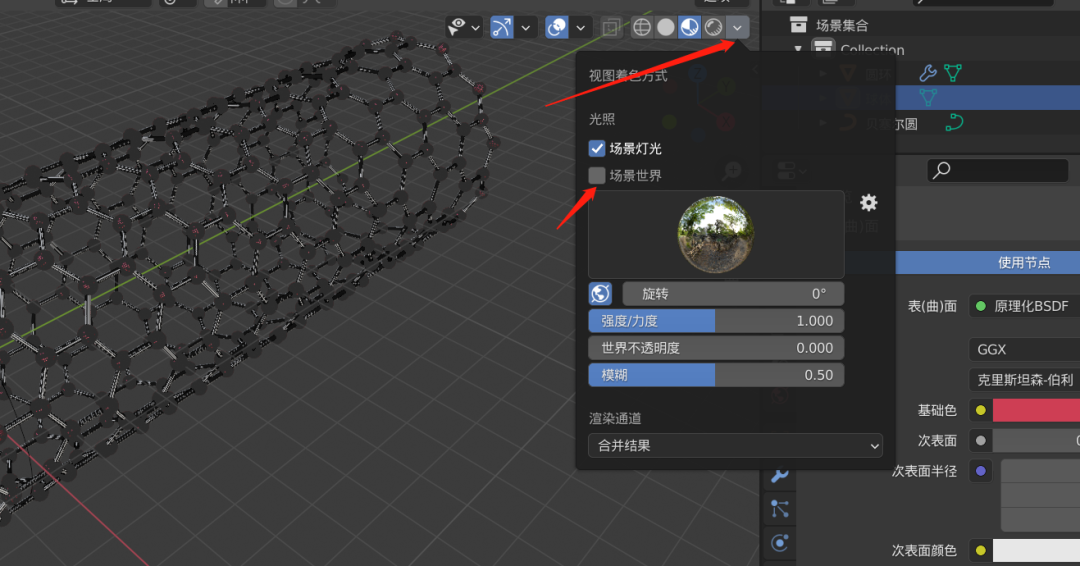Switch to rendered shading mode

[x=714, y=27]
